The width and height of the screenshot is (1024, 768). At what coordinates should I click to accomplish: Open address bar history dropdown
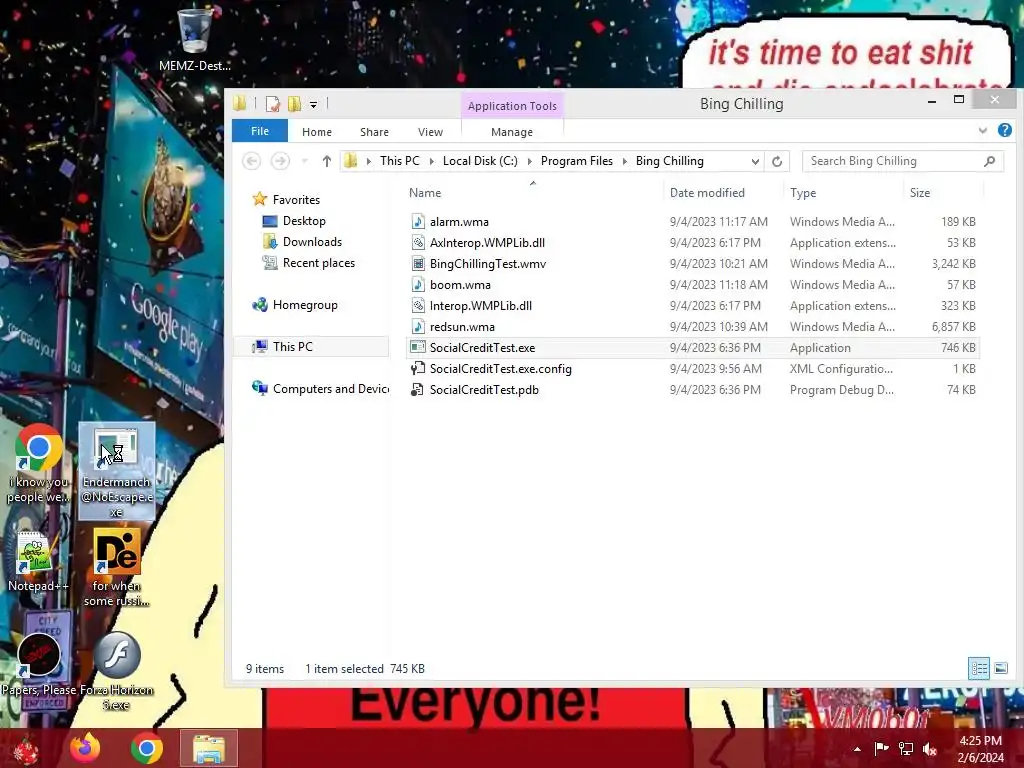tap(755, 161)
